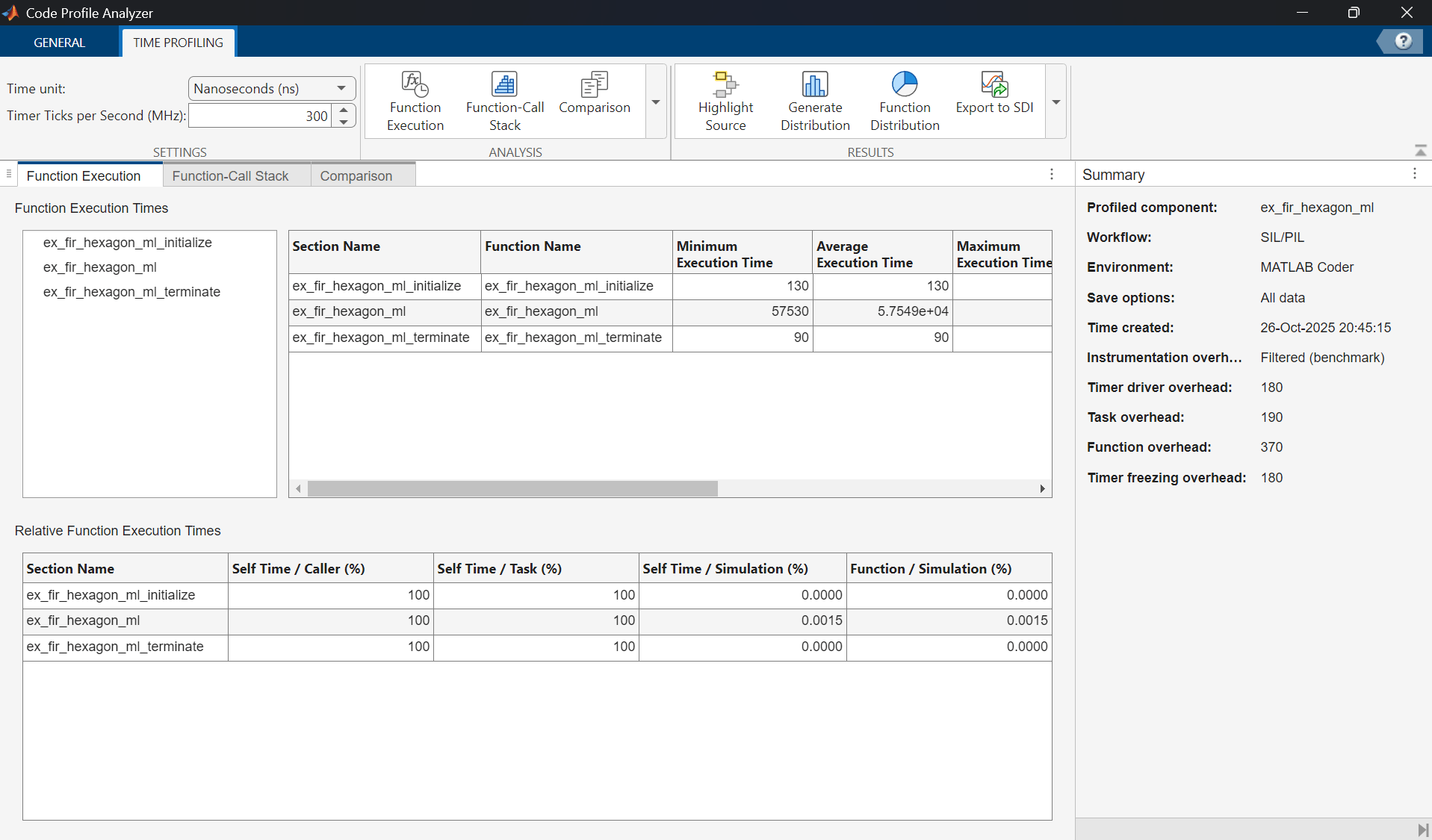
Task: Click Generate Distribution in the ribbon
Action: tap(814, 101)
